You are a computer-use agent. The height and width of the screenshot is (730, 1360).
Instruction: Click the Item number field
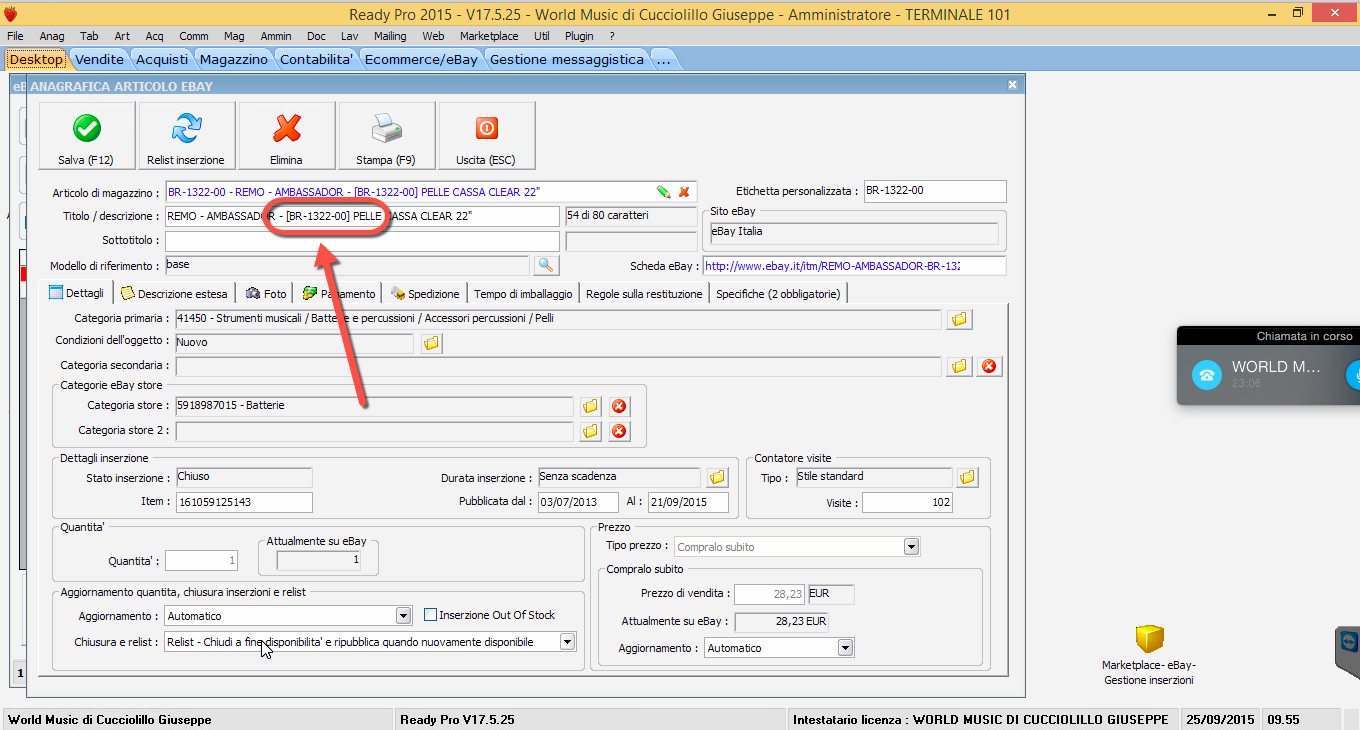[244, 502]
